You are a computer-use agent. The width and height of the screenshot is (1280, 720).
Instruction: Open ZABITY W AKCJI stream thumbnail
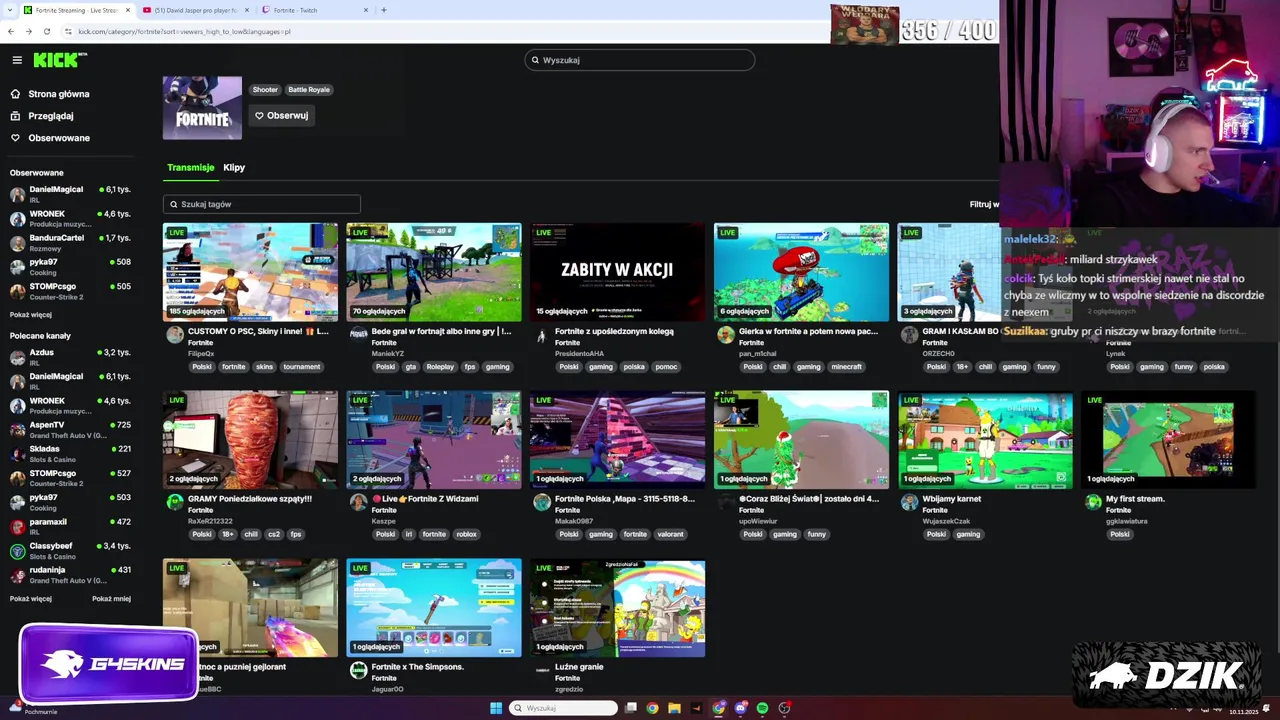617,272
